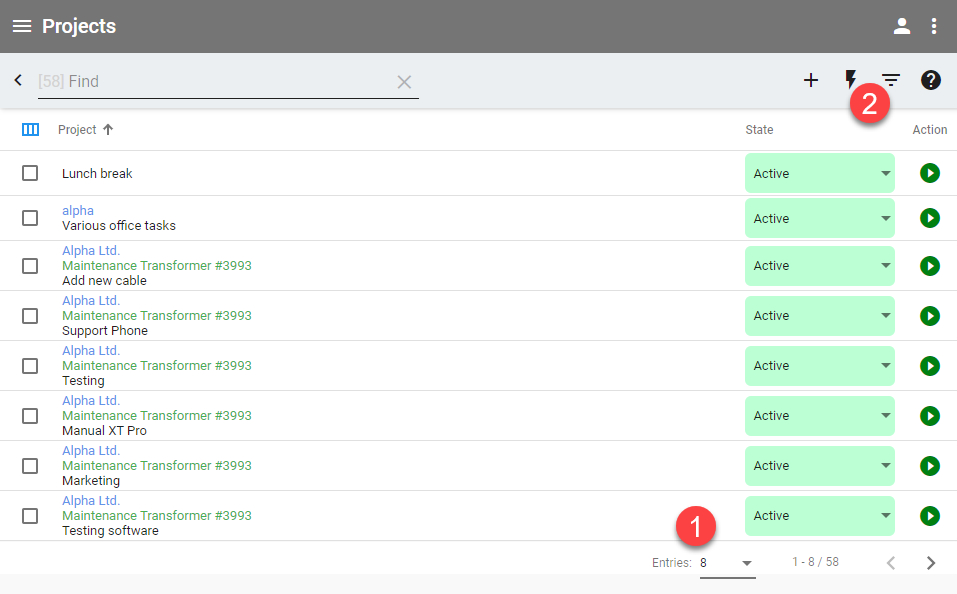Screen dimensions: 957x594
Task: Go to the next page of projects
Action: click(x=931, y=563)
